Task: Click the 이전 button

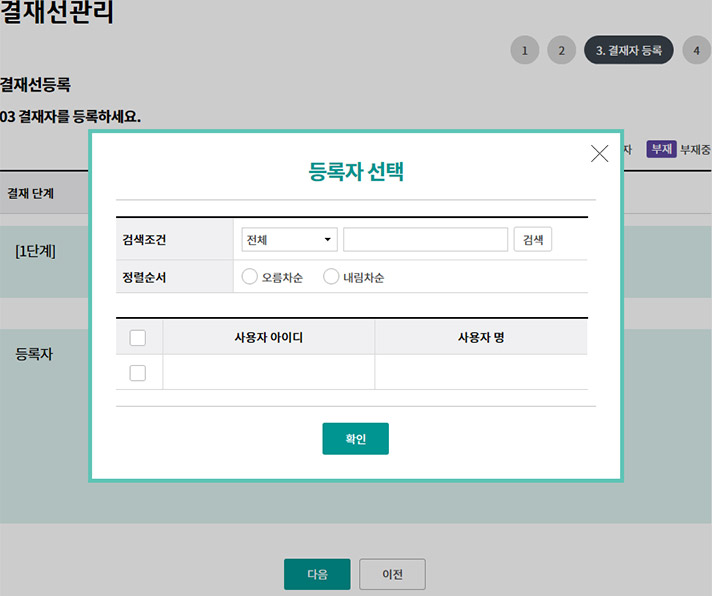Action: click(392, 574)
